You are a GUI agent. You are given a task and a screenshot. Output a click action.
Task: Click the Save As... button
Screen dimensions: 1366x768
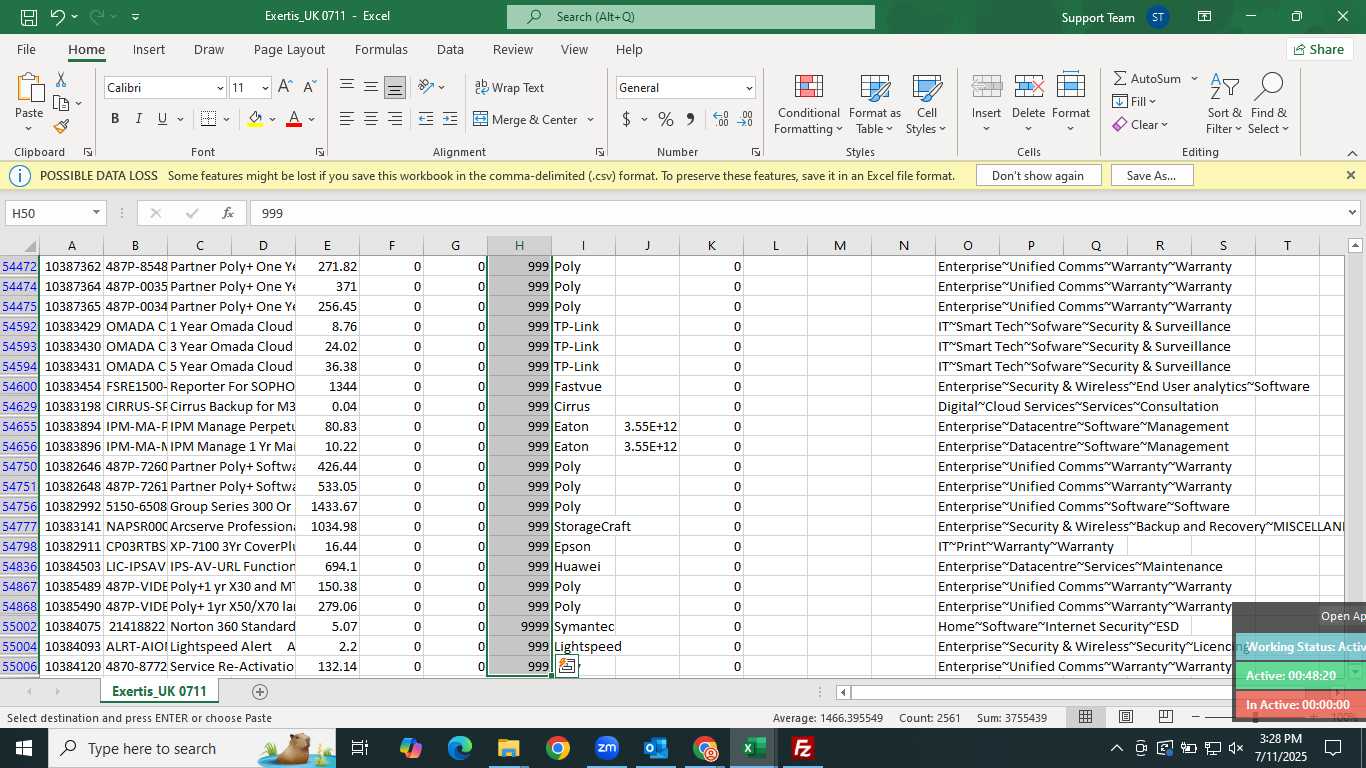pos(1151,175)
